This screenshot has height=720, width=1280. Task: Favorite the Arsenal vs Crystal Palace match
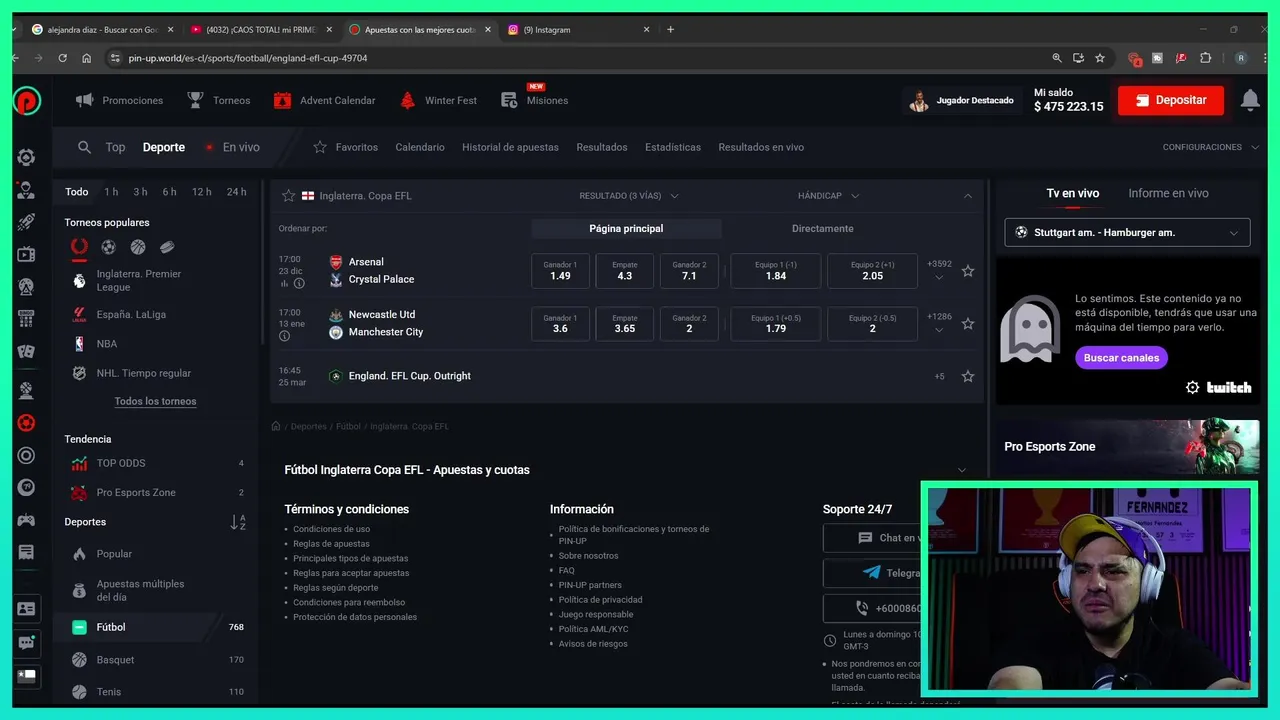[x=968, y=271]
